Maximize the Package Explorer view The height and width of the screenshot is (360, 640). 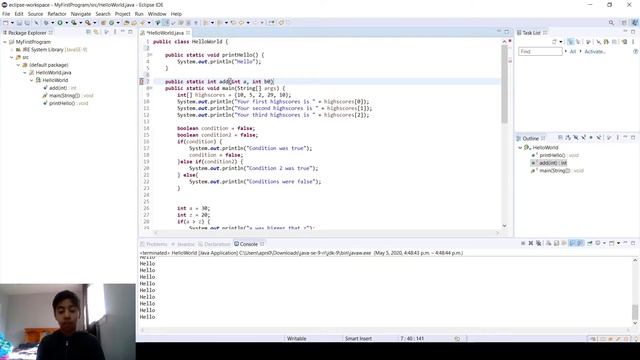[x=130, y=32]
